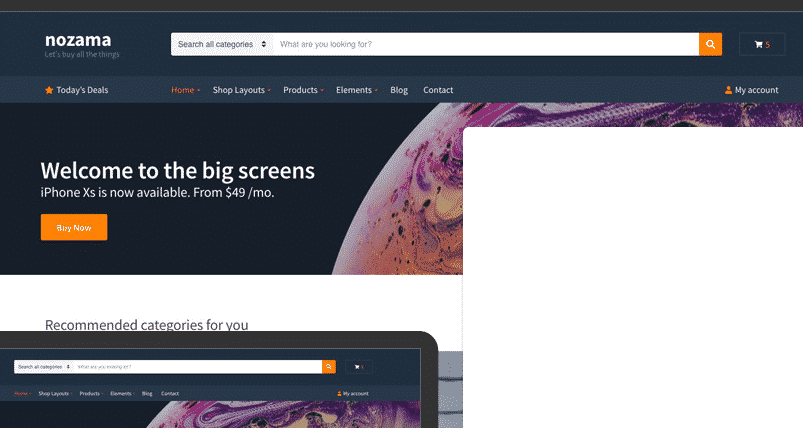Click the orange search magnifier button
This screenshot has width=803, height=428.
[710, 45]
